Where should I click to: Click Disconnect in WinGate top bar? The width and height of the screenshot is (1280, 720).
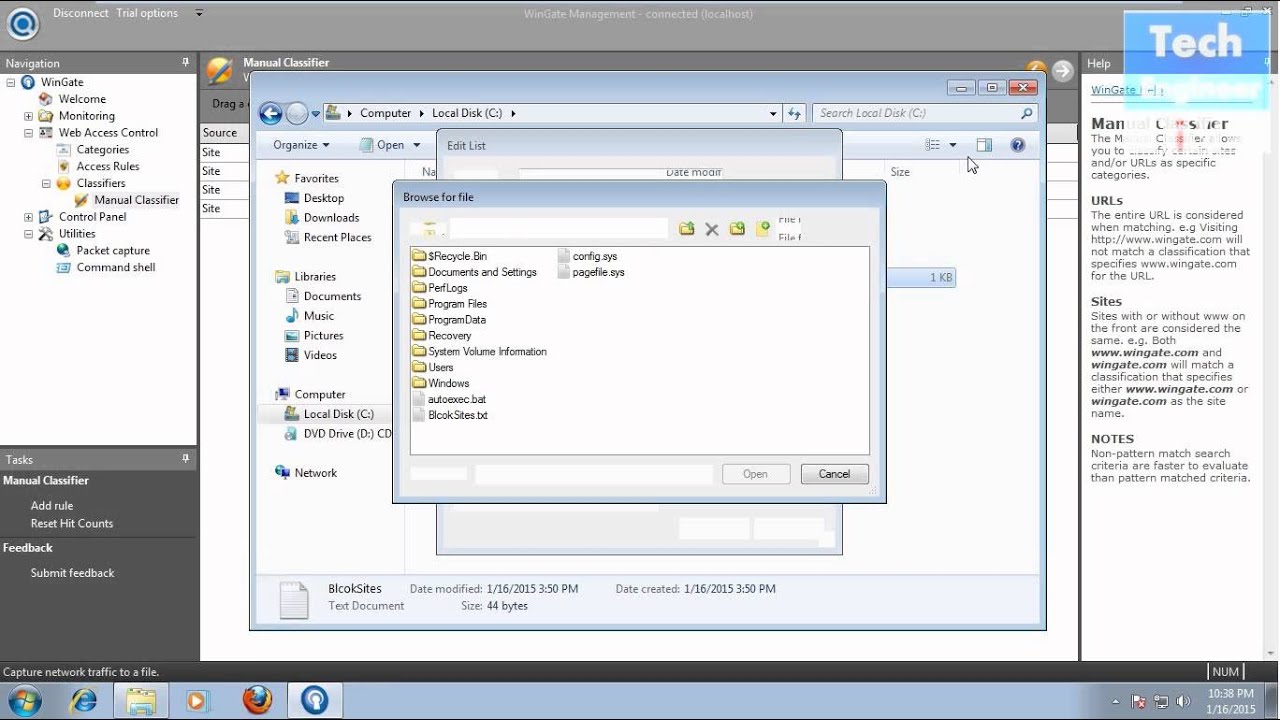coord(80,13)
